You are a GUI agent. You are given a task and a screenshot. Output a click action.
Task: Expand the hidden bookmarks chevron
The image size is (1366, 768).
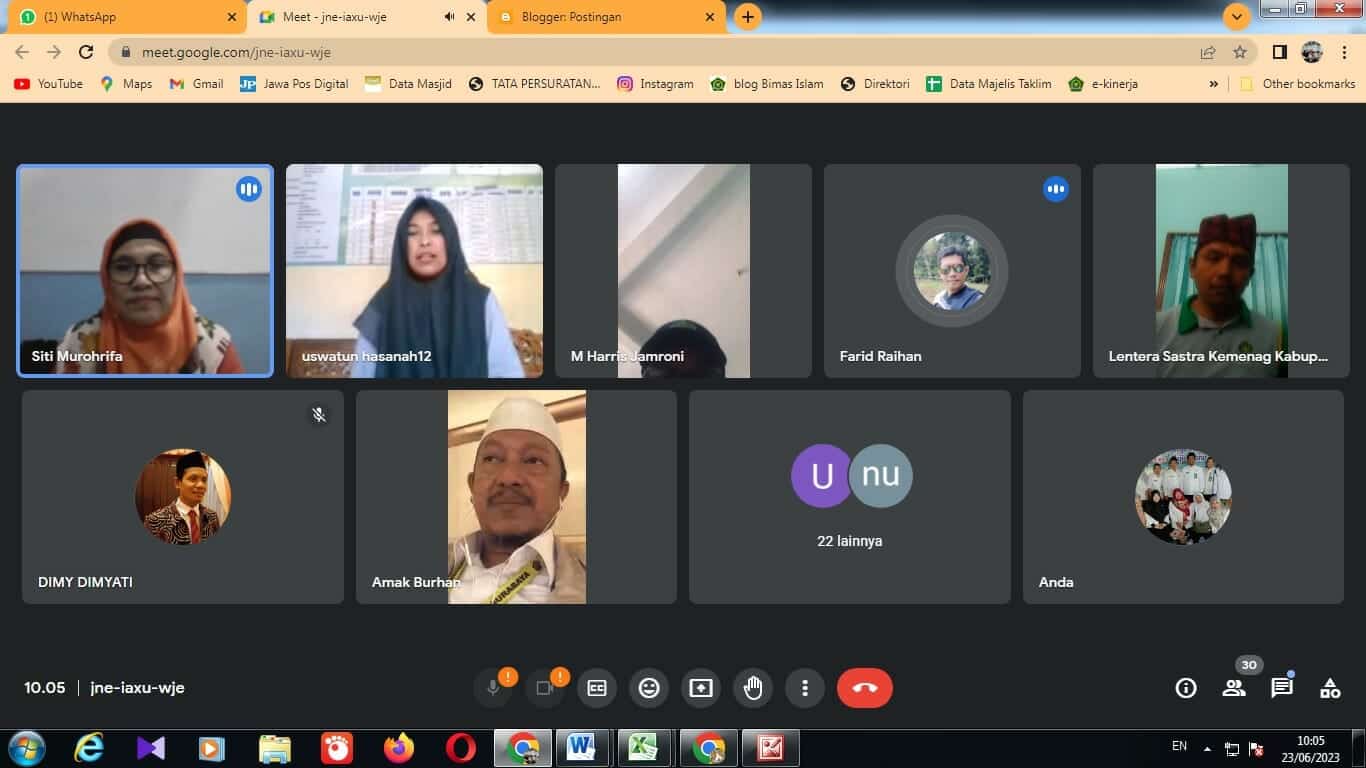click(x=1213, y=84)
